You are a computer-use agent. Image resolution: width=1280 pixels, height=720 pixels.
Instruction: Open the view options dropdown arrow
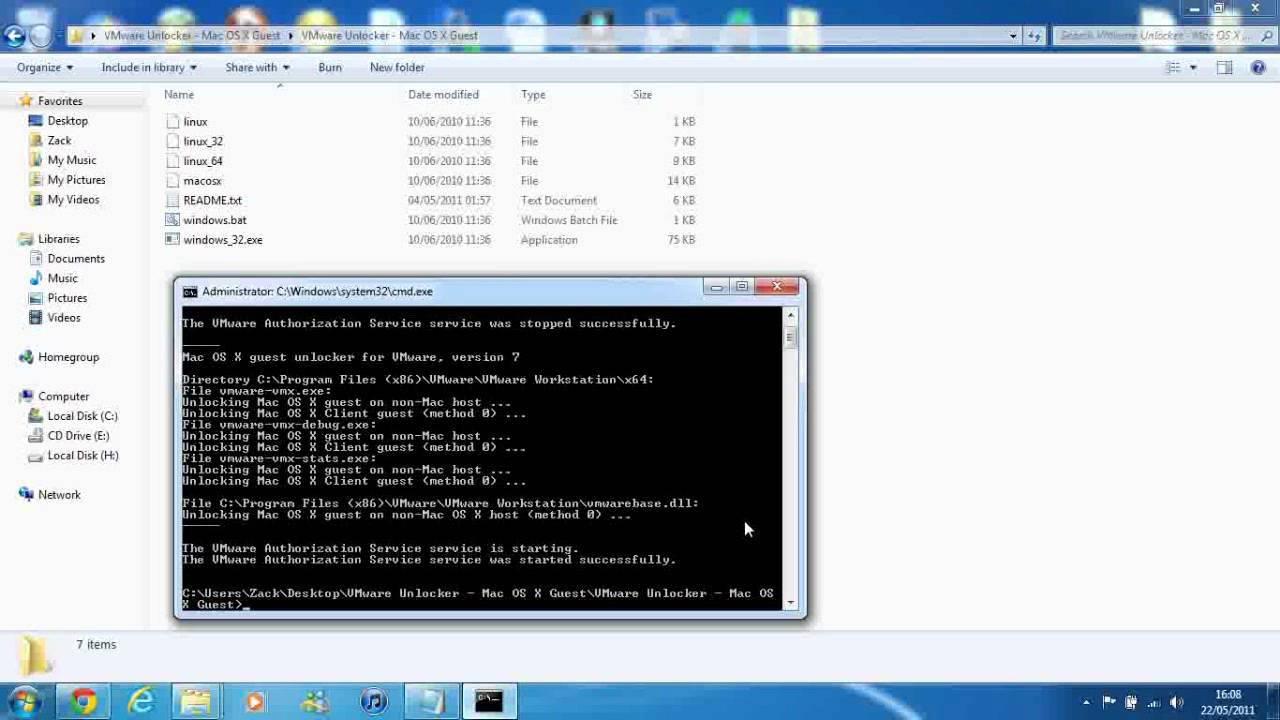tap(1193, 68)
